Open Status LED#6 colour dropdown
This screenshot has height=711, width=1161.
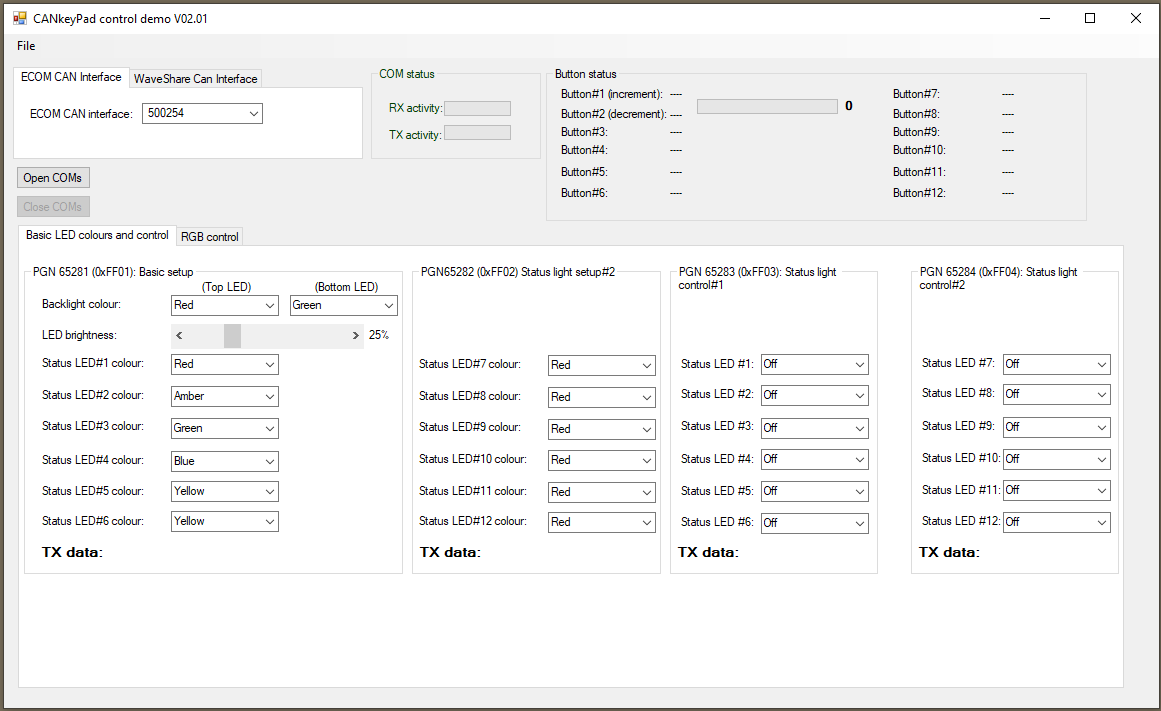click(224, 521)
